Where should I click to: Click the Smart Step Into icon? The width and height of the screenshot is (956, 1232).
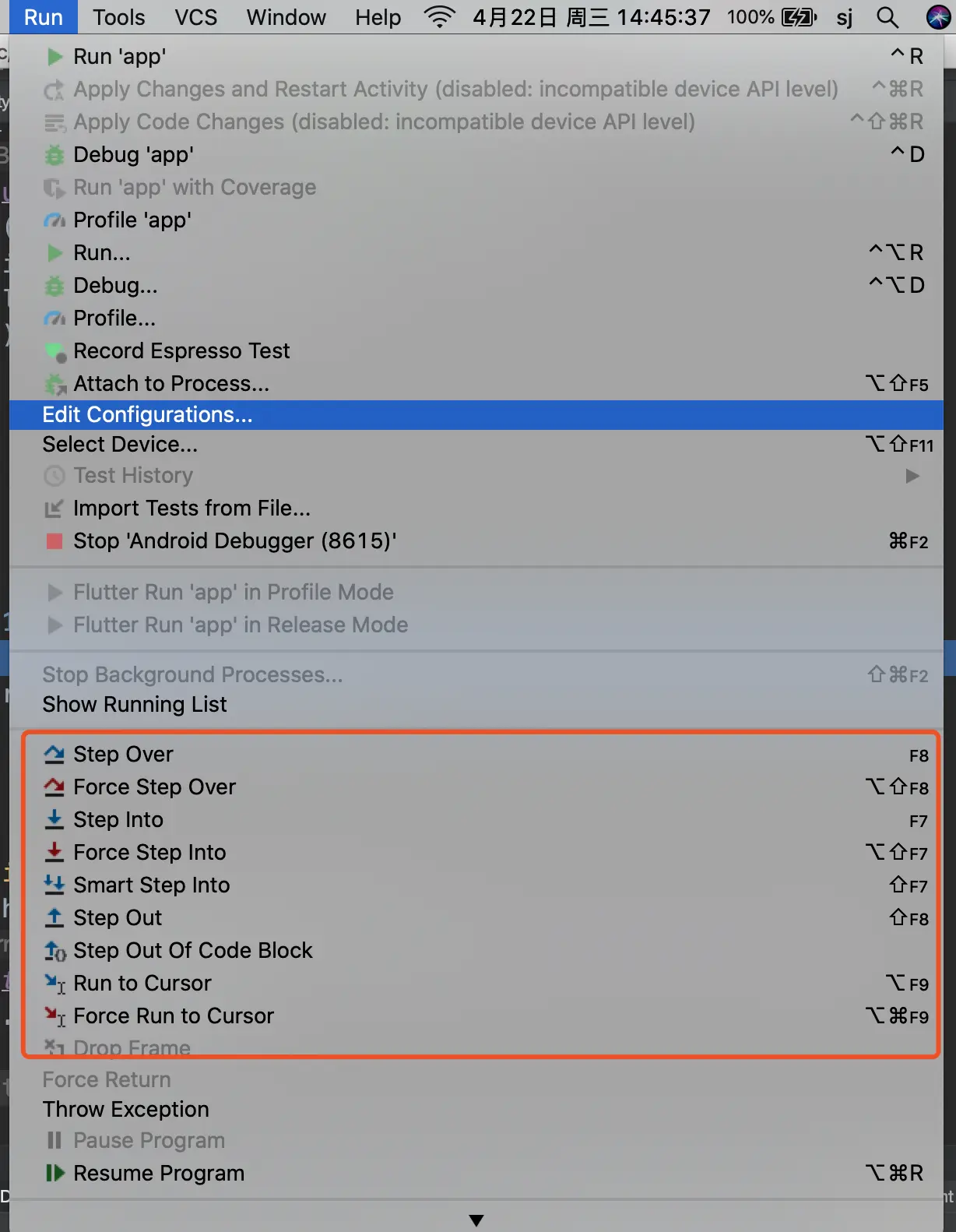click(x=54, y=885)
